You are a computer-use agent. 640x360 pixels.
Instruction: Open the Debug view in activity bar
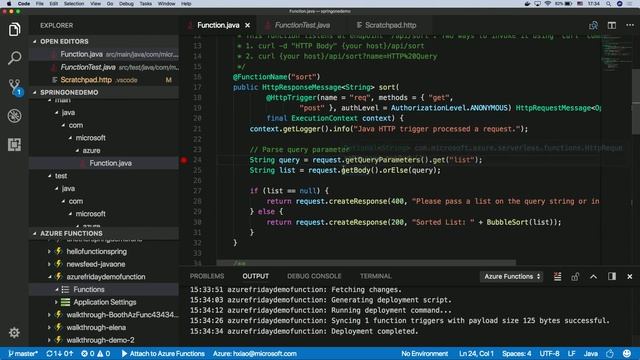(14, 116)
